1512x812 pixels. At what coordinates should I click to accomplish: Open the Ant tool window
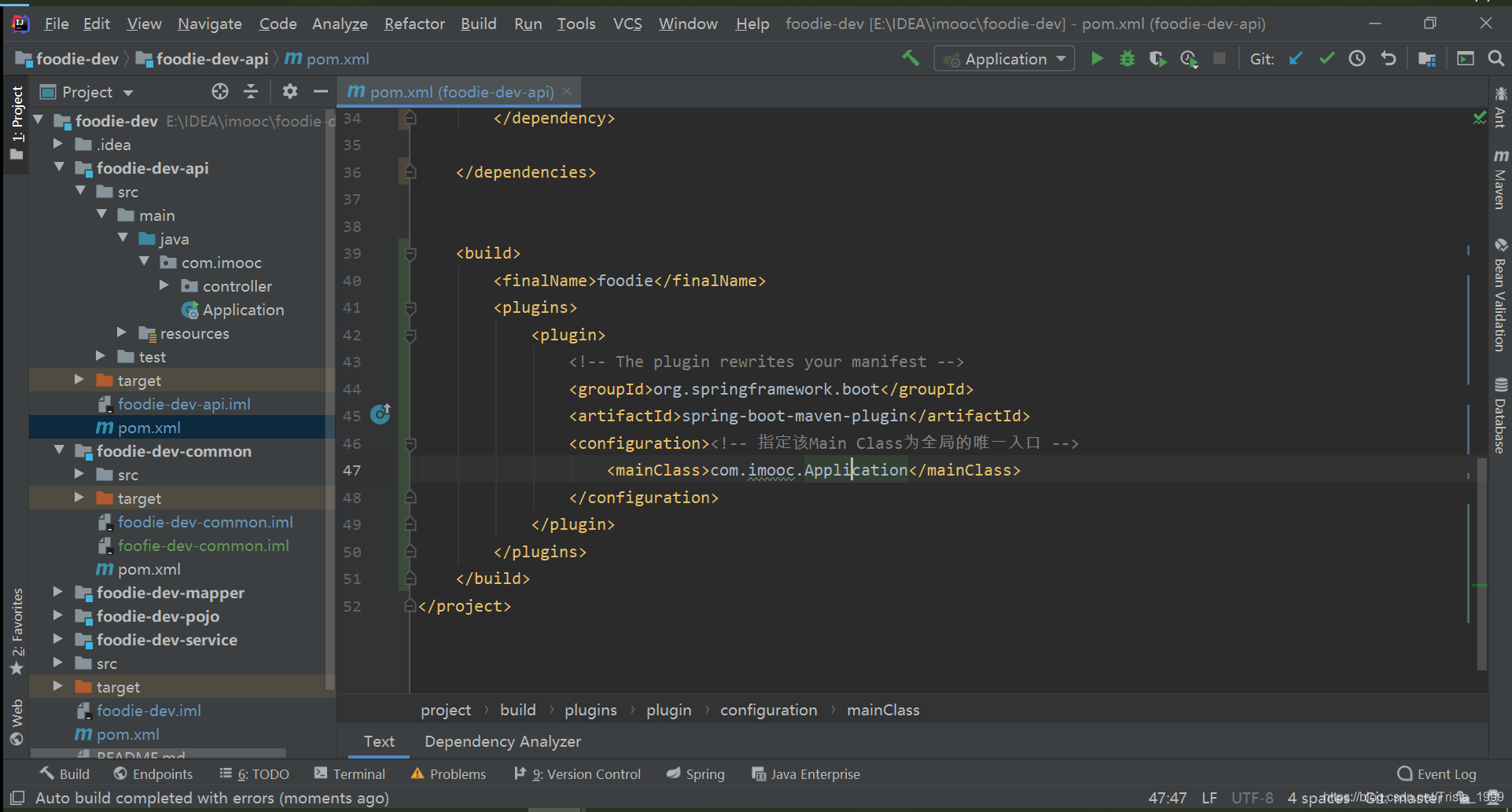[x=1500, y=108]
